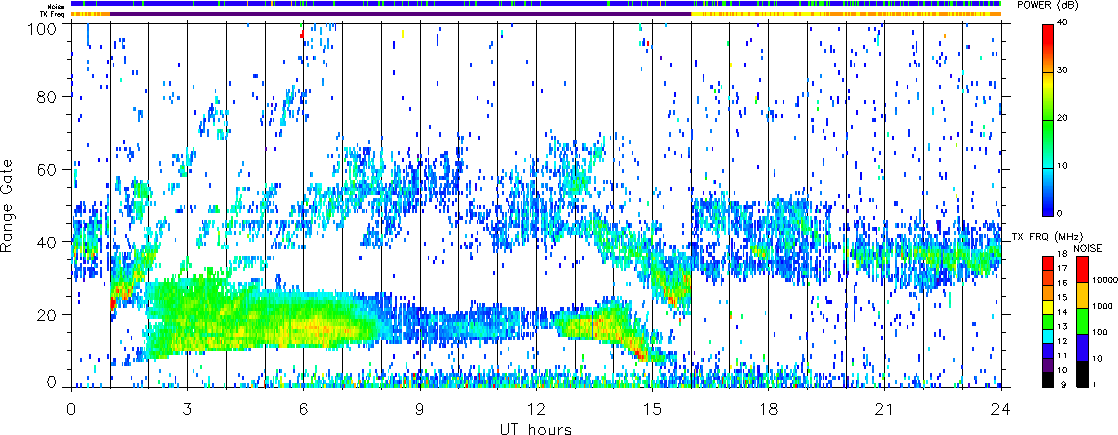
Task: Click the "3" UT hours tick label
Action: pyautogui.click(x=188, y=409)
